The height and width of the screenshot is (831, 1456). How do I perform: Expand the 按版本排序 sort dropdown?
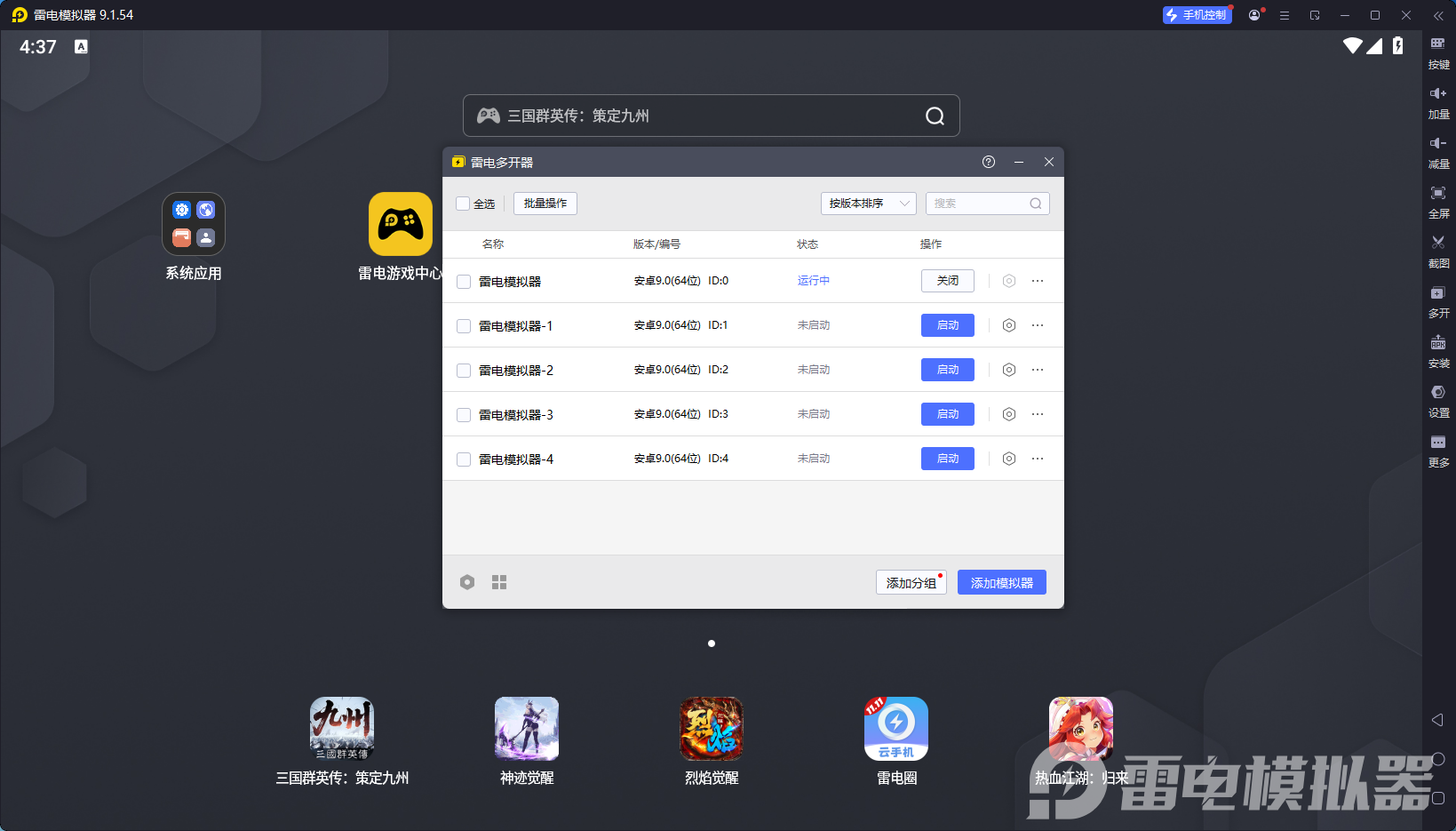[x=869, y=204]
